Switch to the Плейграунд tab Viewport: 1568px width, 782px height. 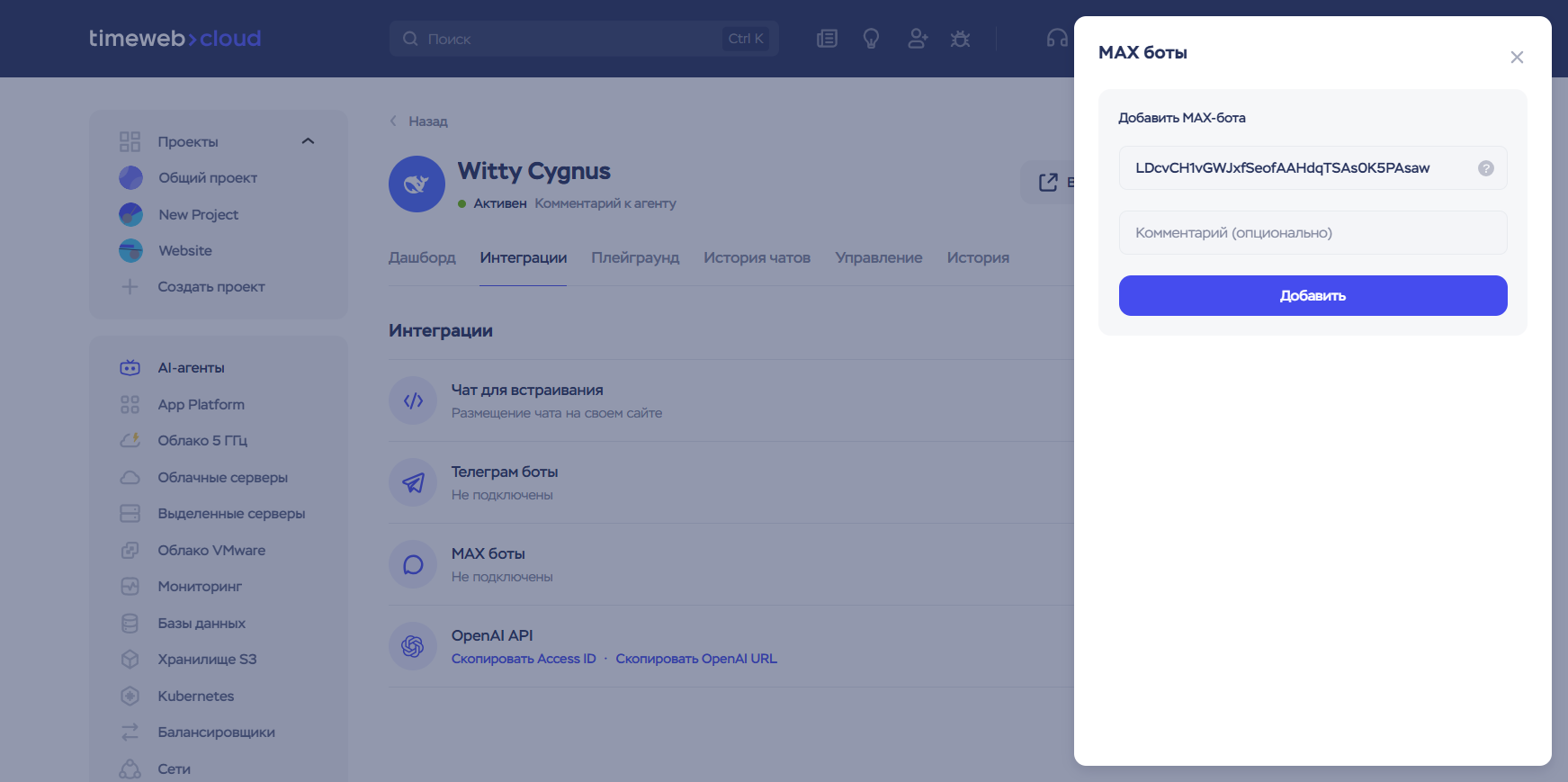(x=635, y=258)
